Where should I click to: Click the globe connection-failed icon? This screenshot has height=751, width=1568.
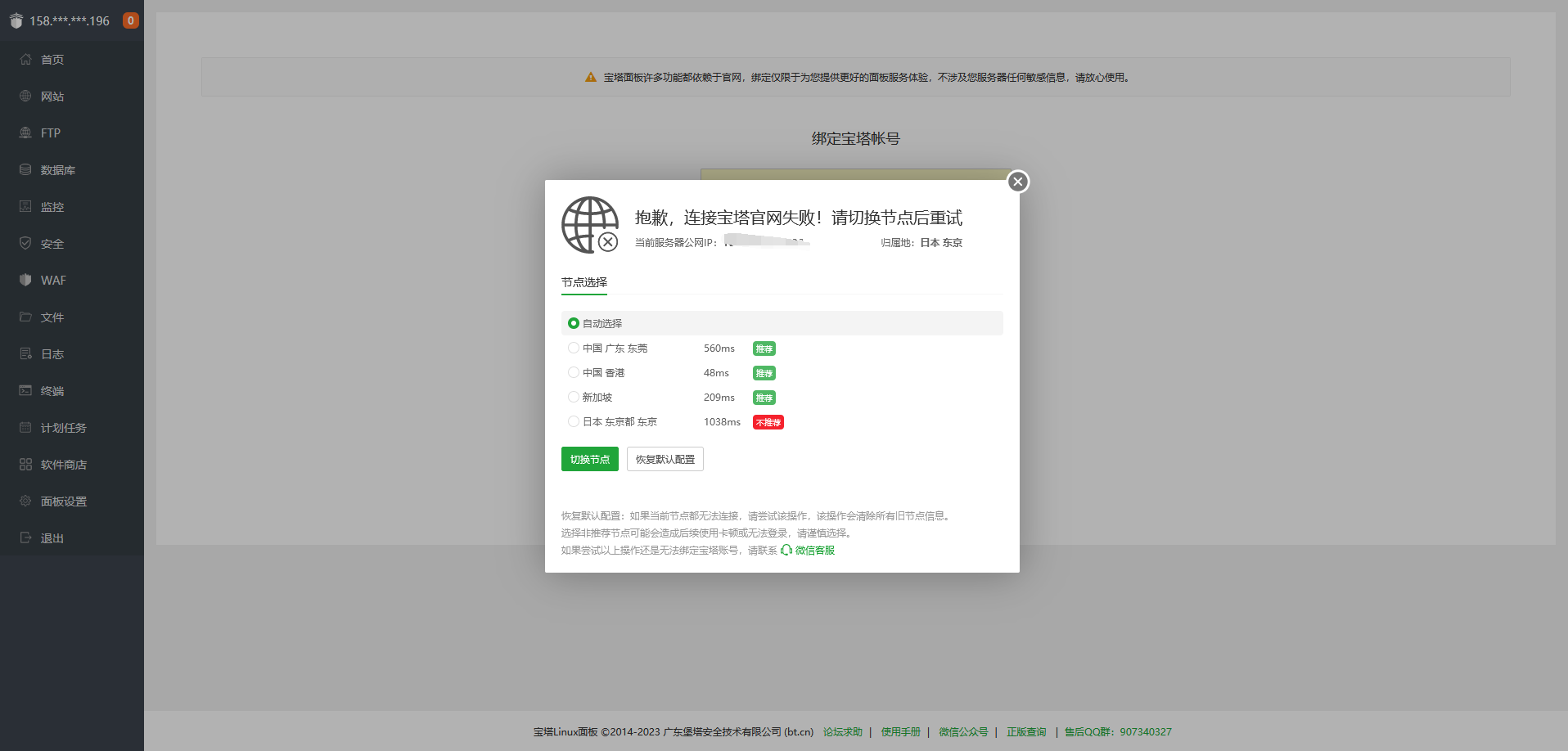pyautogui.click(x=590, y=225)
